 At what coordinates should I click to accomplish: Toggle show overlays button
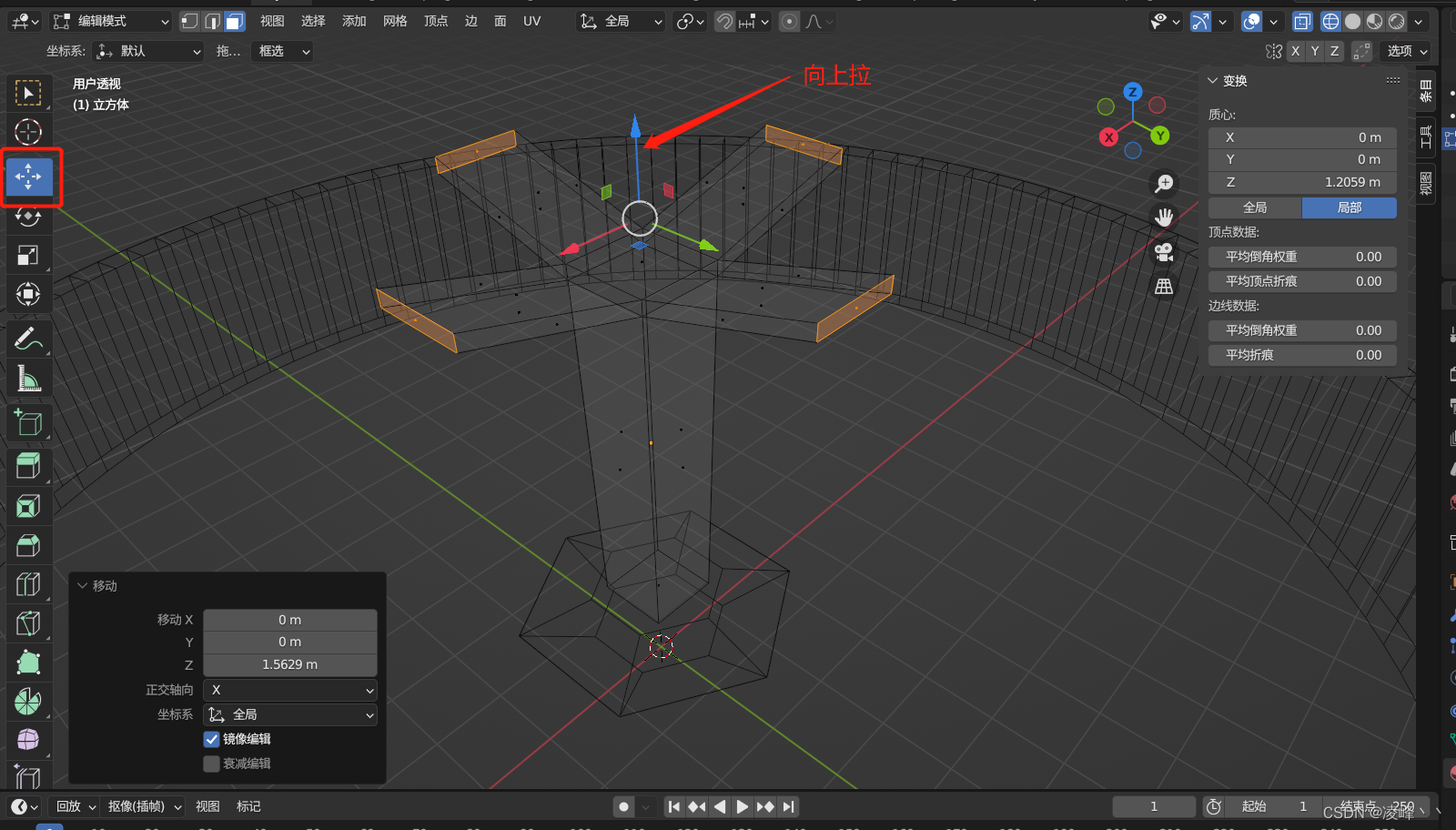(x=1252, y=21)
